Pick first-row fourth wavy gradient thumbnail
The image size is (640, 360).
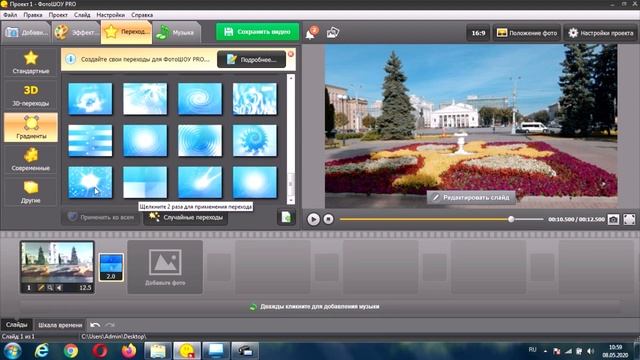(255, 98)
